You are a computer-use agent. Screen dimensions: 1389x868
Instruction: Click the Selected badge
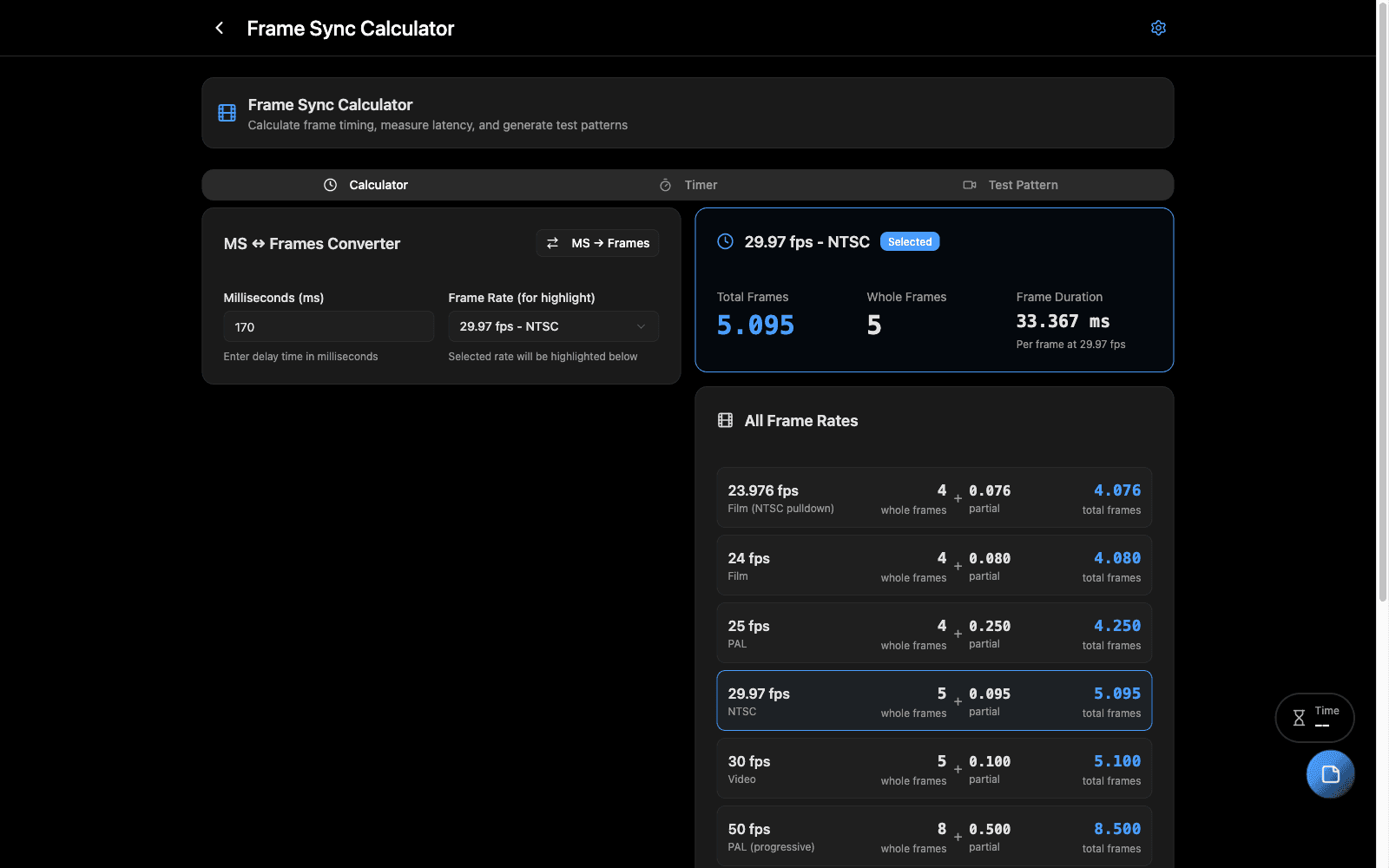[x=910, y=241]
